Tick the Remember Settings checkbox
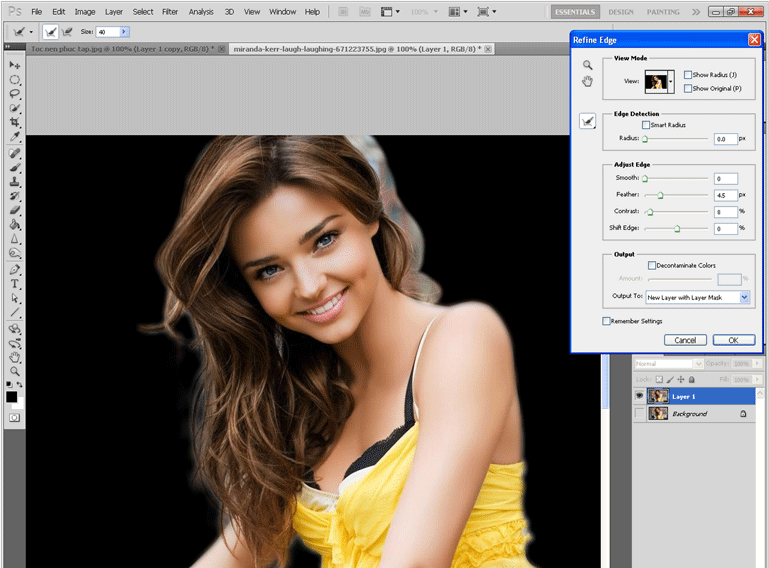The image size is (769, 568). click(x=606, y=321)
